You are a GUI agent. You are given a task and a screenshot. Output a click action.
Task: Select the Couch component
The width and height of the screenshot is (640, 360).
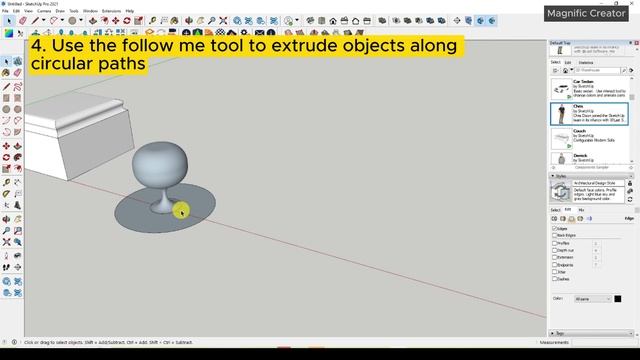(x=589, y=138)
